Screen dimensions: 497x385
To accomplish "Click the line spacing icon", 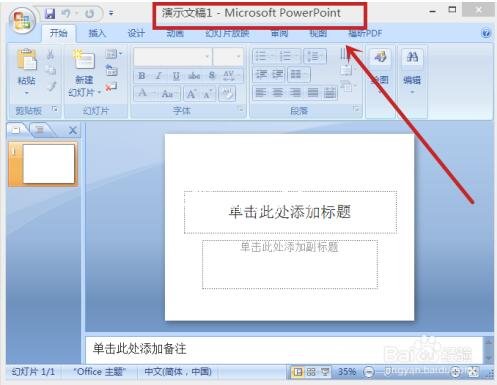I will pyautogui.click(x=315, y=56).
